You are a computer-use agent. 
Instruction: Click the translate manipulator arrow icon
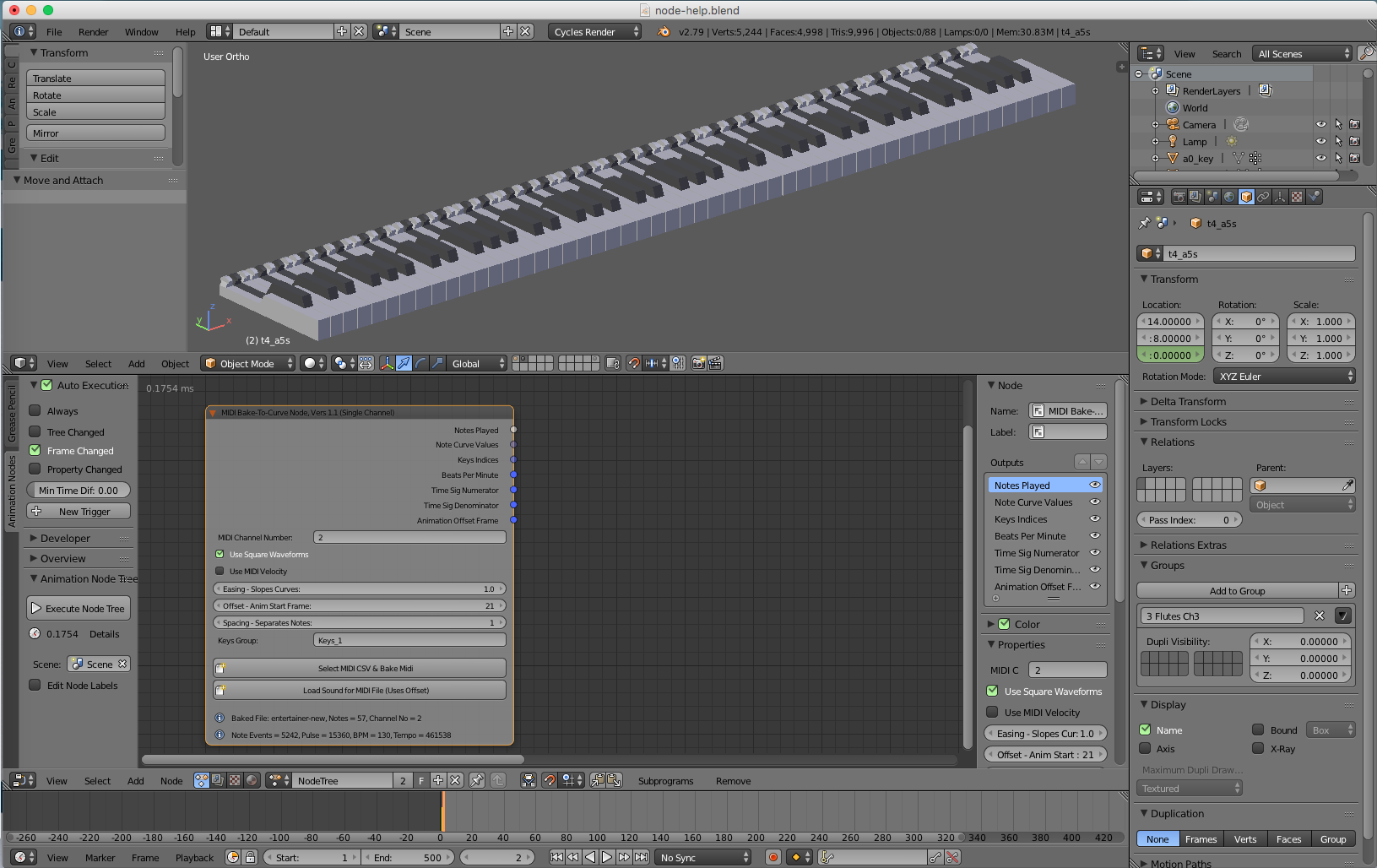tap(404, 363)
